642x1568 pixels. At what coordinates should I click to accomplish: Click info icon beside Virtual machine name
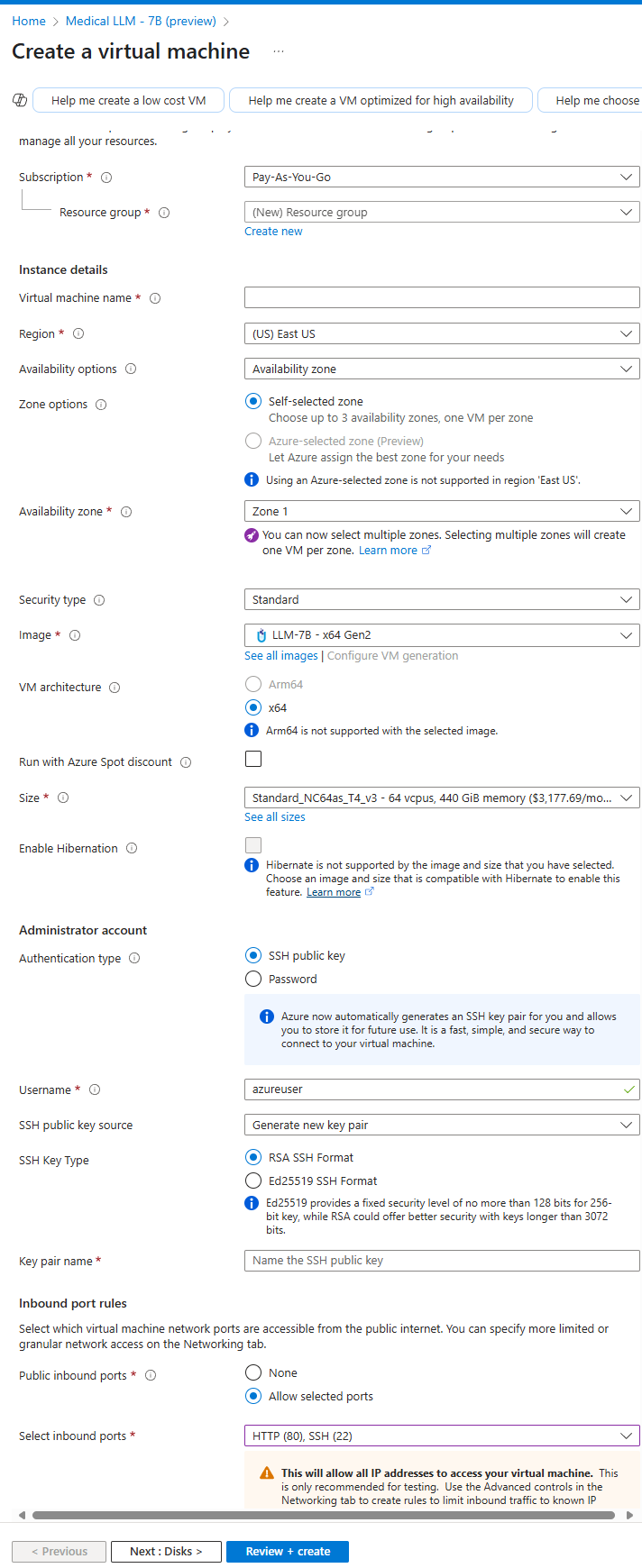coord(155,298)
